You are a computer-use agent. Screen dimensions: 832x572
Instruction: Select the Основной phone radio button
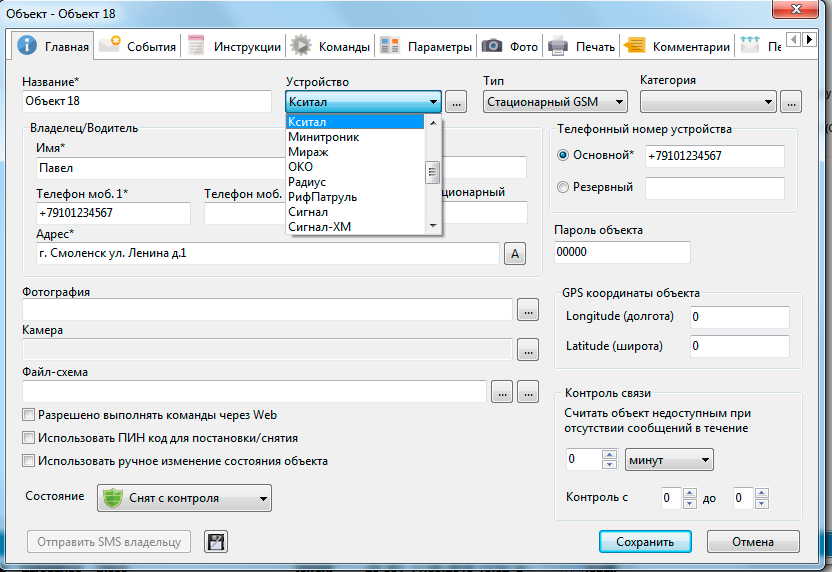563,155
